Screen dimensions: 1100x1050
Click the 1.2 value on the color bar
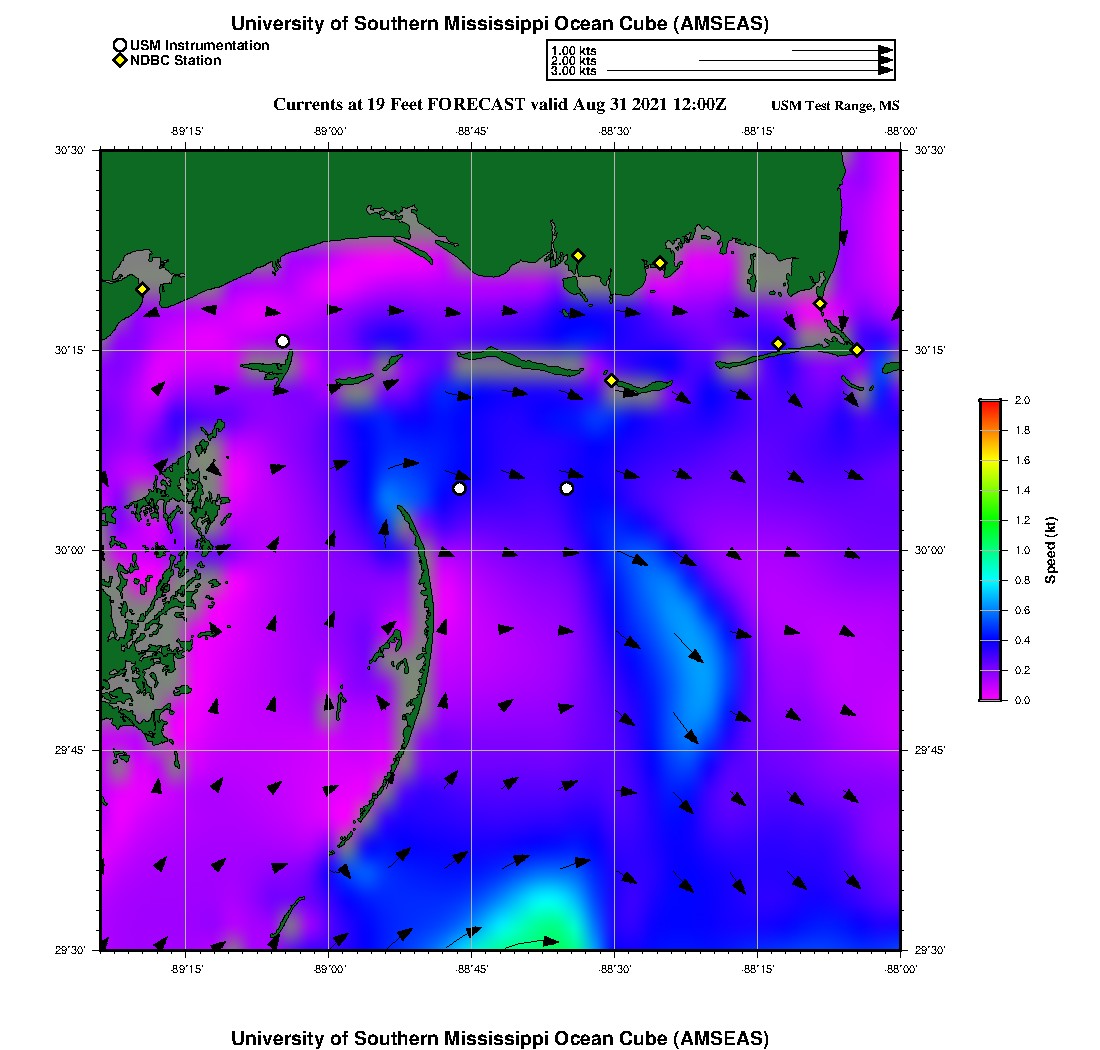point(1022,520)
